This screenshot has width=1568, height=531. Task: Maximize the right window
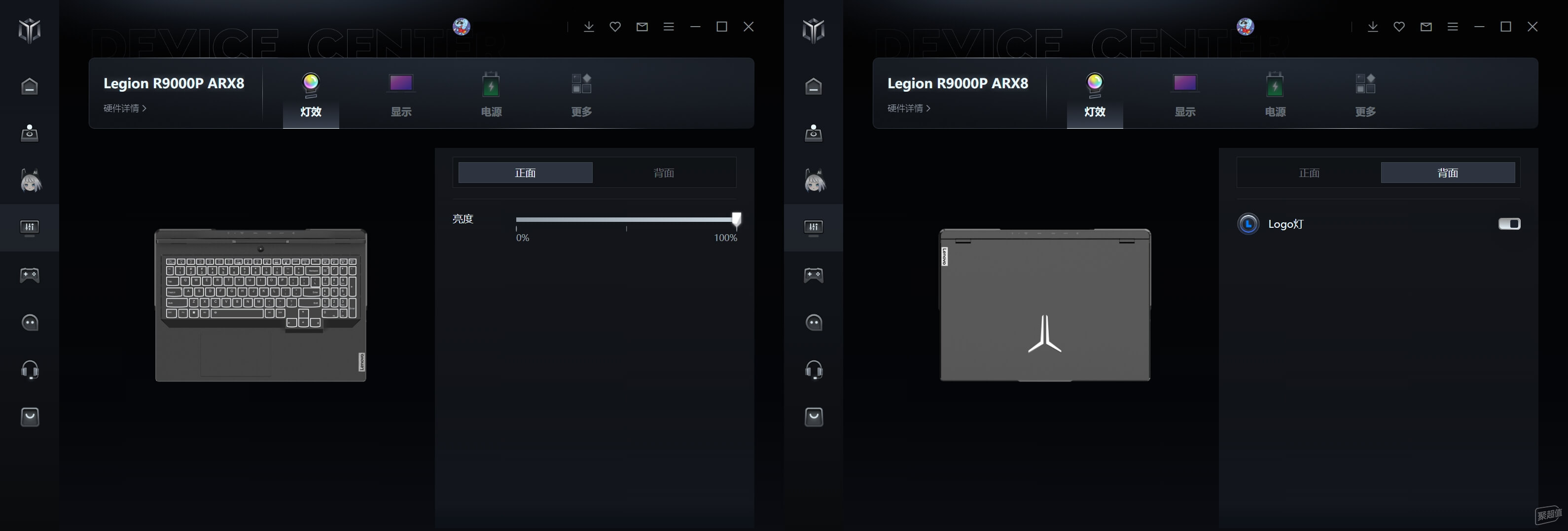coord(1506,27)
